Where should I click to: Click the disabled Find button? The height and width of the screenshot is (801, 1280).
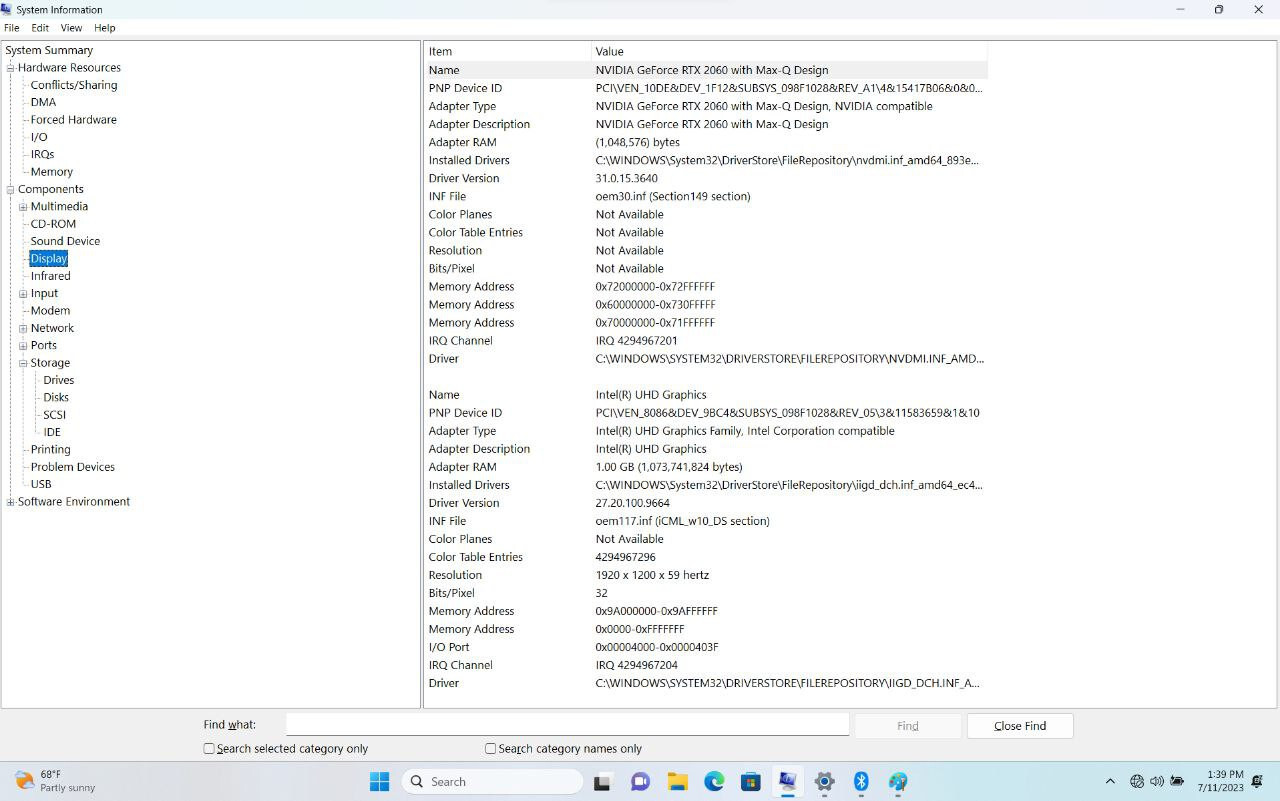(908, 726)
